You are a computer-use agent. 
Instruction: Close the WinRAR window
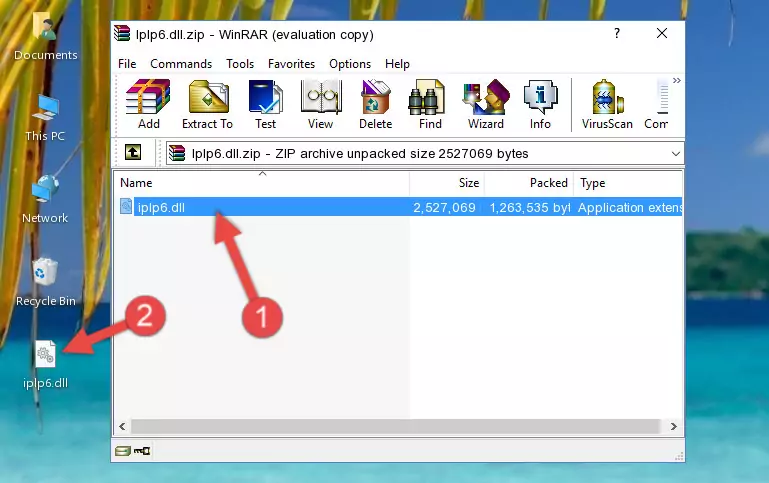pyautogui.click(x=662, y=33)
